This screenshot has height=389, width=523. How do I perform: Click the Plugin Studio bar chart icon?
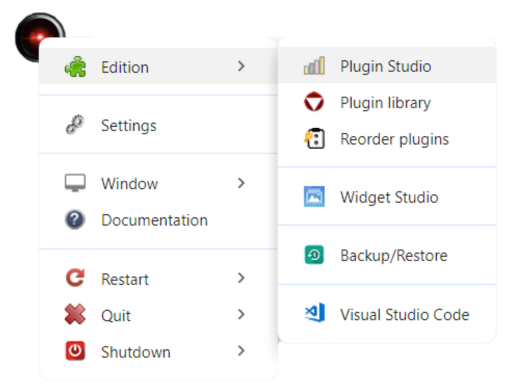(x=314, y=66)
